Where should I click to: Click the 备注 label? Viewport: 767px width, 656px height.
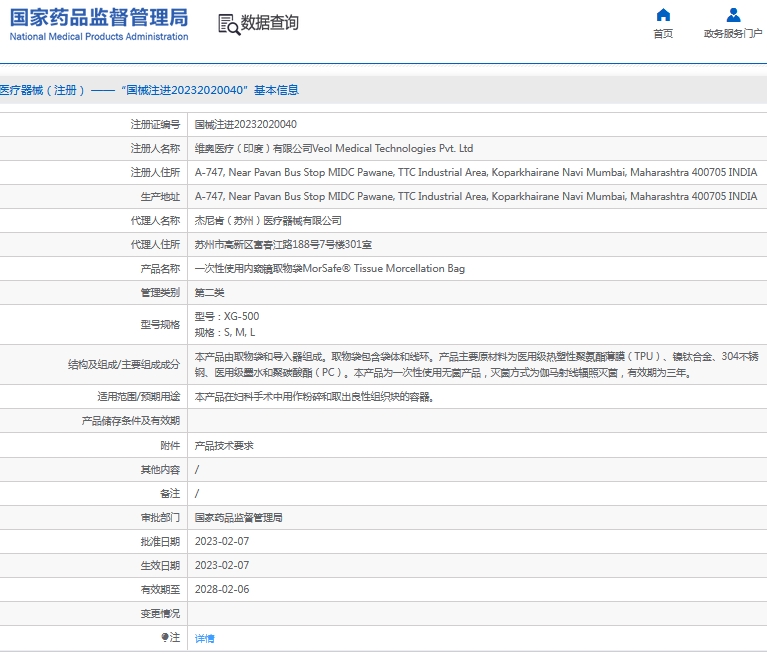point(170,494)
